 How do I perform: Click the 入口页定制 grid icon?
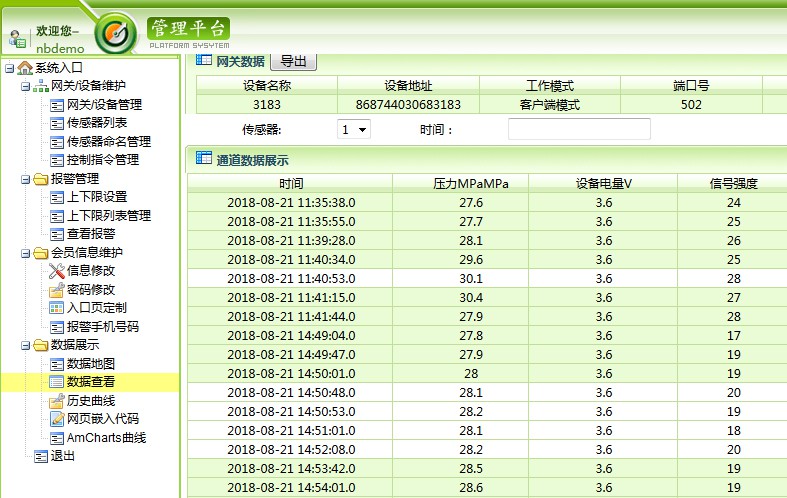(x=57, y=308)
